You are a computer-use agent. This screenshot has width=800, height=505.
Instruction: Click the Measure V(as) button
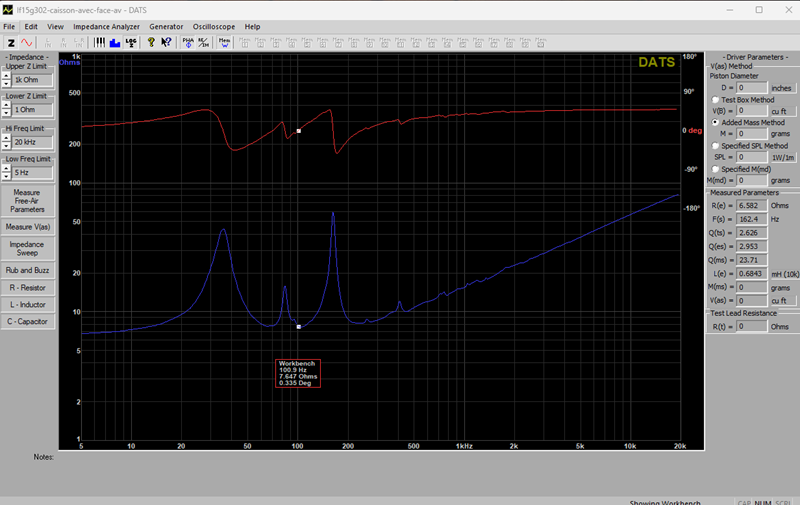tap(28, 226)
